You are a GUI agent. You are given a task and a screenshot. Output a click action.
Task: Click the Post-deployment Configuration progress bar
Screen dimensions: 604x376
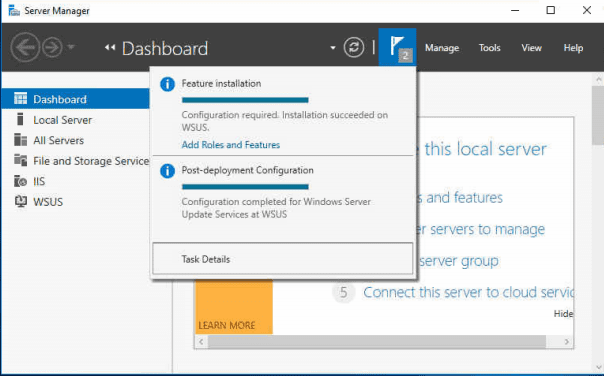245,187
